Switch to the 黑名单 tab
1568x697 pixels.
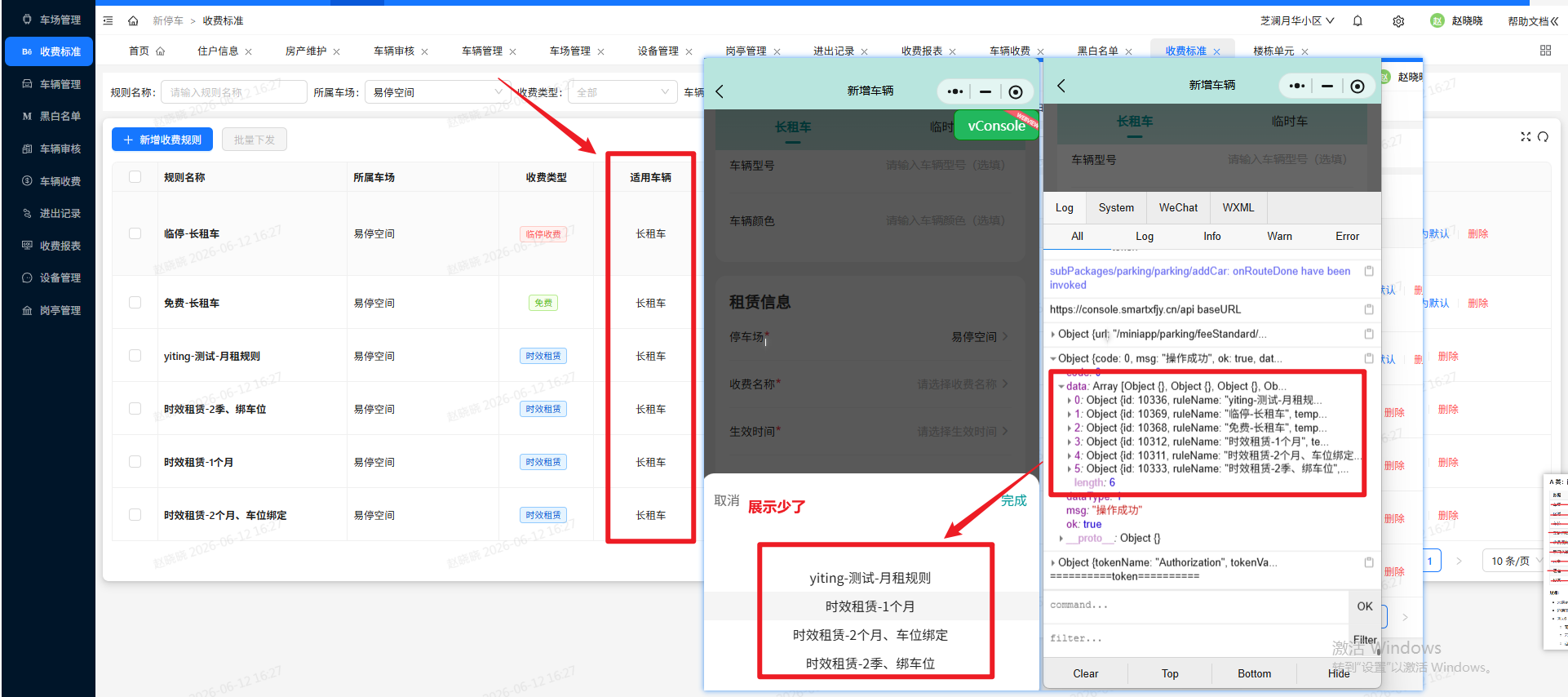(x=1097, y=51)
